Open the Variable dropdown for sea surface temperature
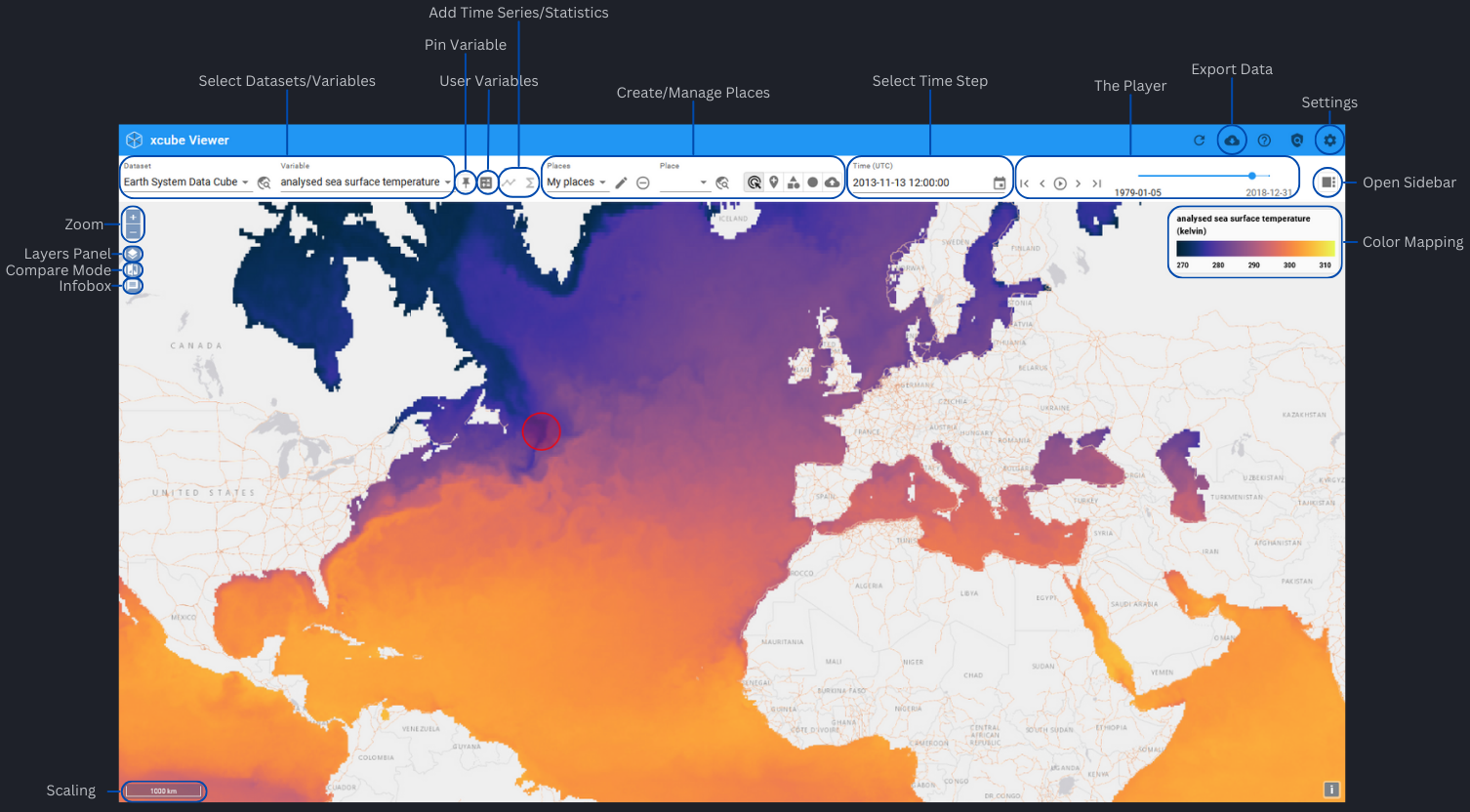1470x812 pixels. pos(366,183)
